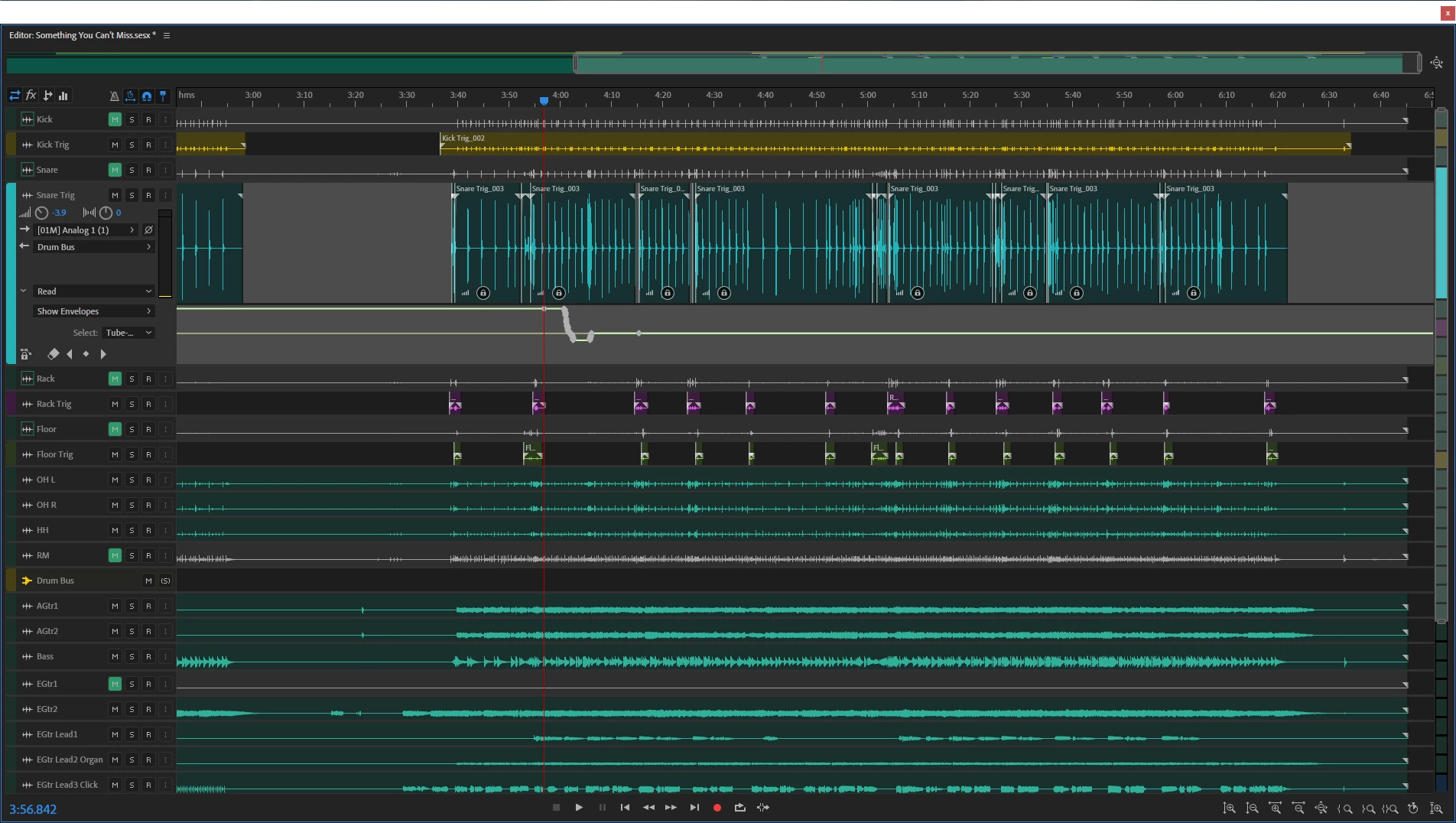Select the Editor: Something You Can't Miss.sesx tab
Image resolution: width=1456 pixels, height=823 pixels.
[x=83, y=35]
